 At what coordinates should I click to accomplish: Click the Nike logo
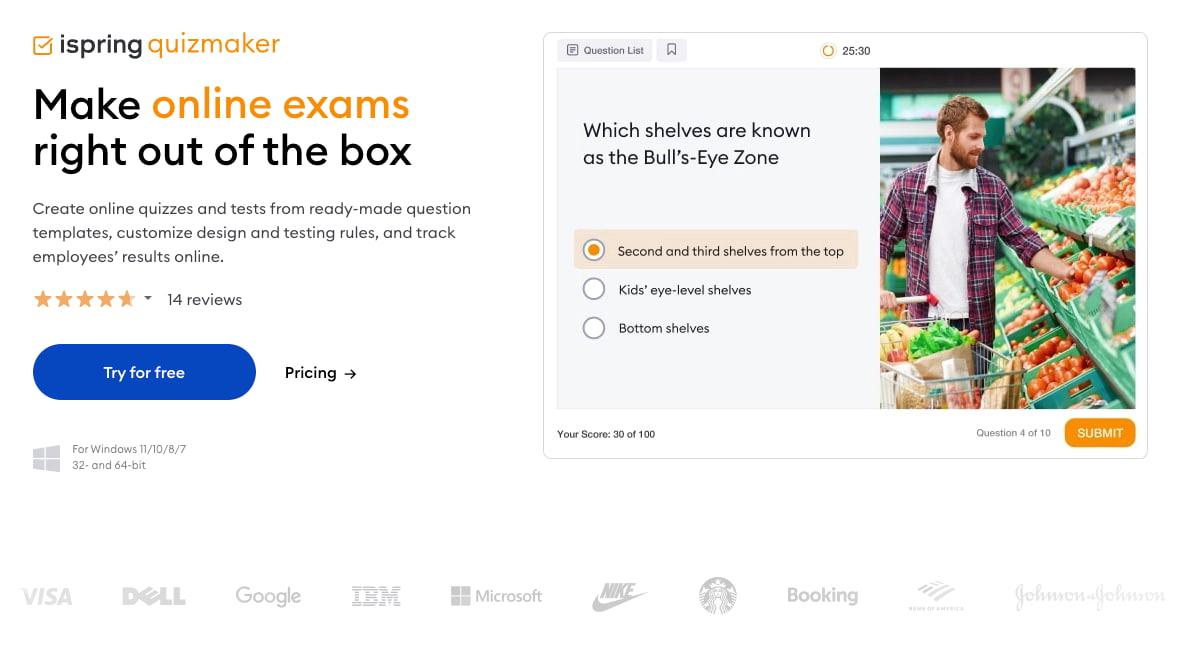pos(618,595)
